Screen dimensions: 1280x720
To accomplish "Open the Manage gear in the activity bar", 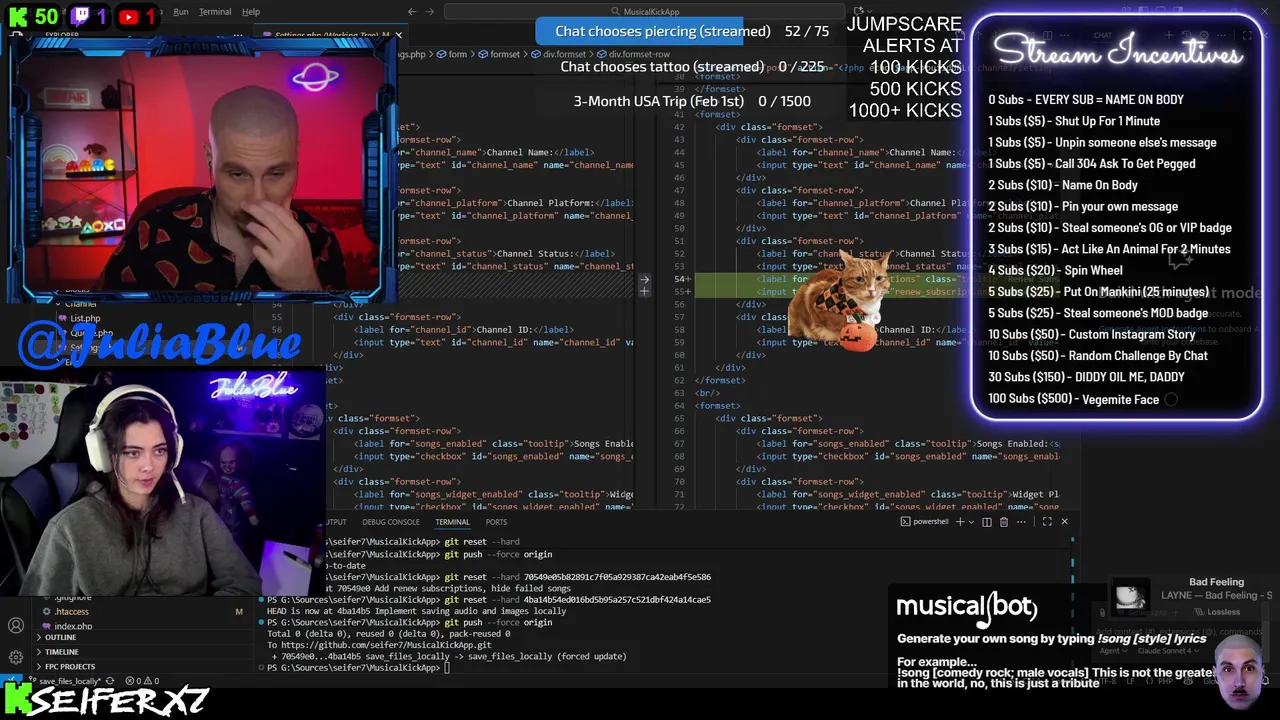I will [x=16, y=657].
